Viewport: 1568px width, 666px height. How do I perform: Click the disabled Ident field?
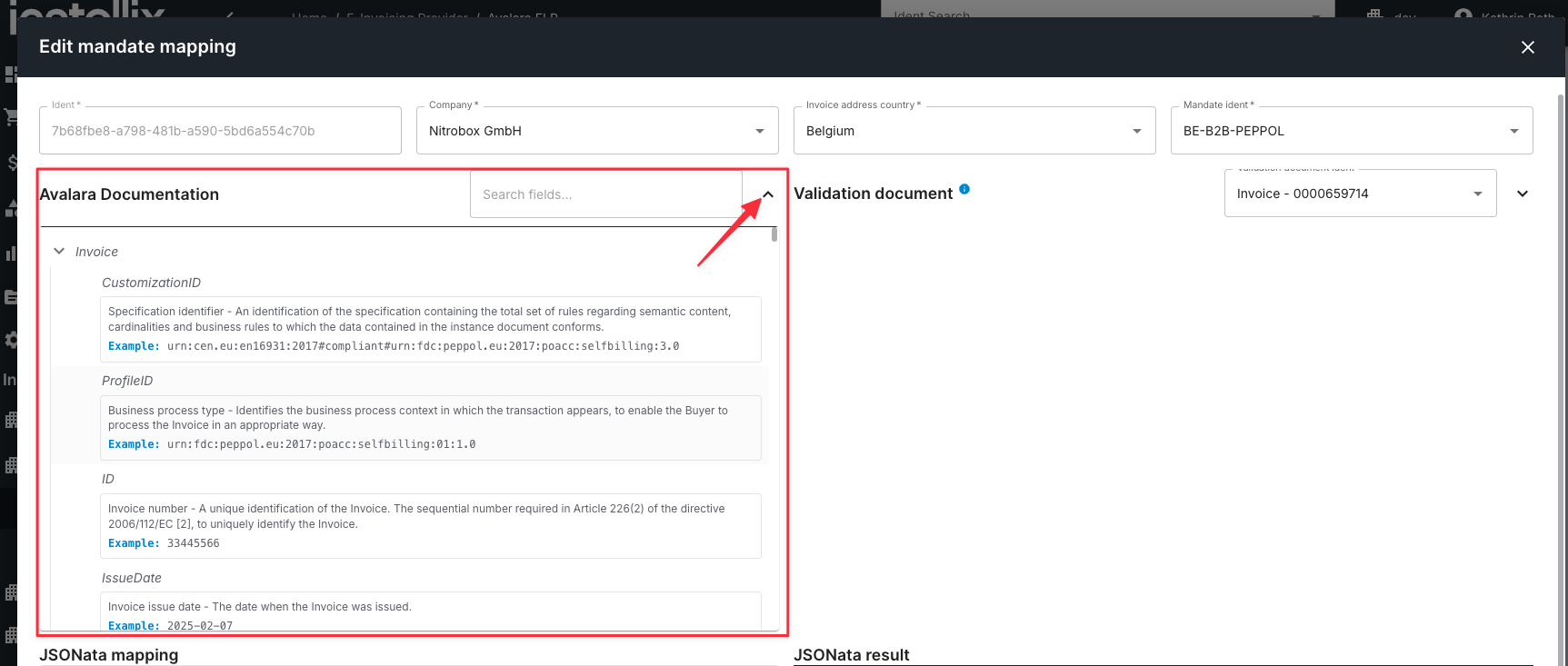click(220, 131)
